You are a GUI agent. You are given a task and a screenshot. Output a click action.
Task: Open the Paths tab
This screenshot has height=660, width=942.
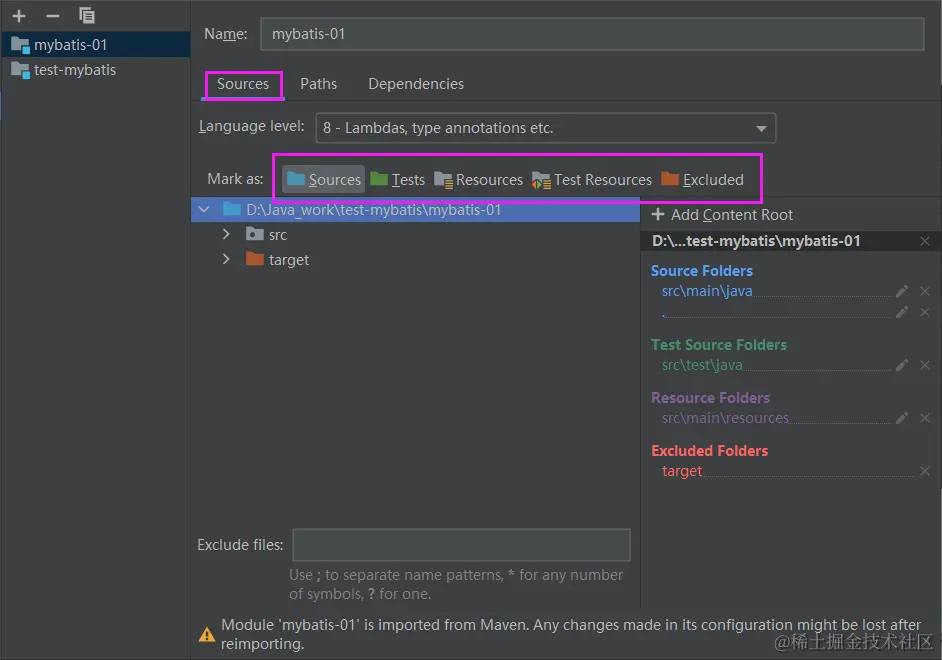(318, 84)
